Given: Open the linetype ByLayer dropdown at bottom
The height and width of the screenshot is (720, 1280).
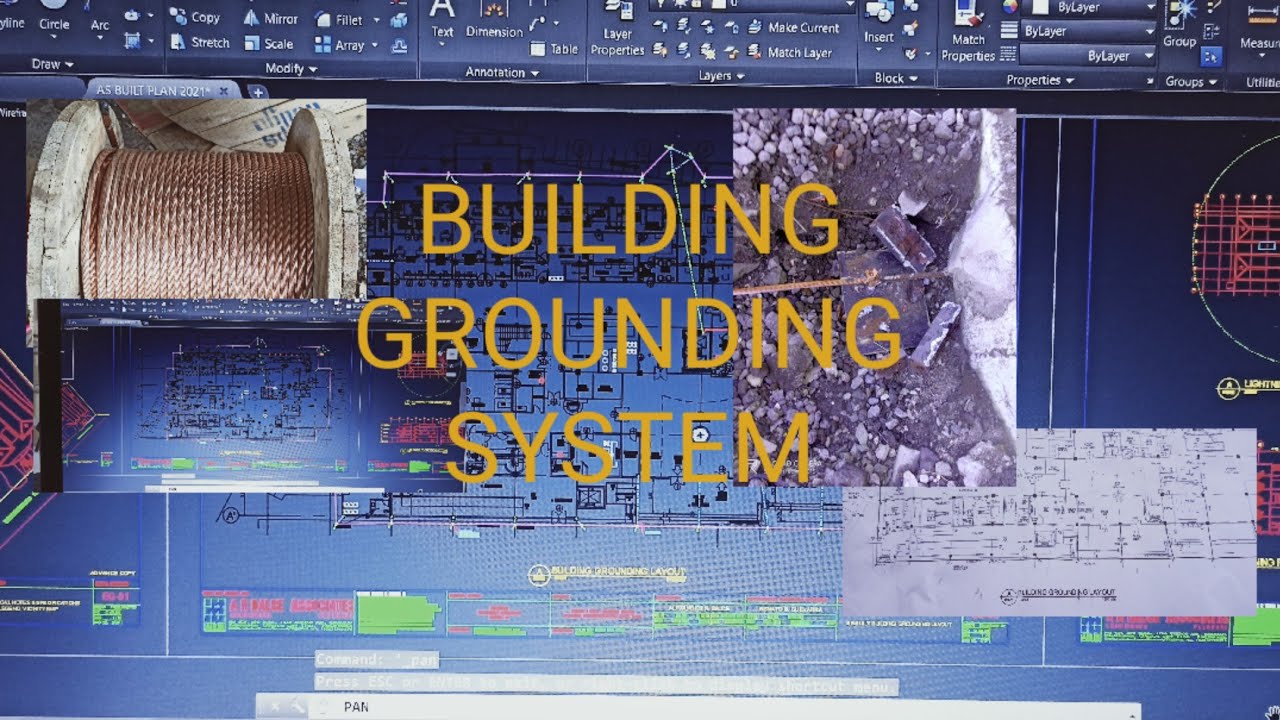Looking at the screenshot, I should (1088, 56).
